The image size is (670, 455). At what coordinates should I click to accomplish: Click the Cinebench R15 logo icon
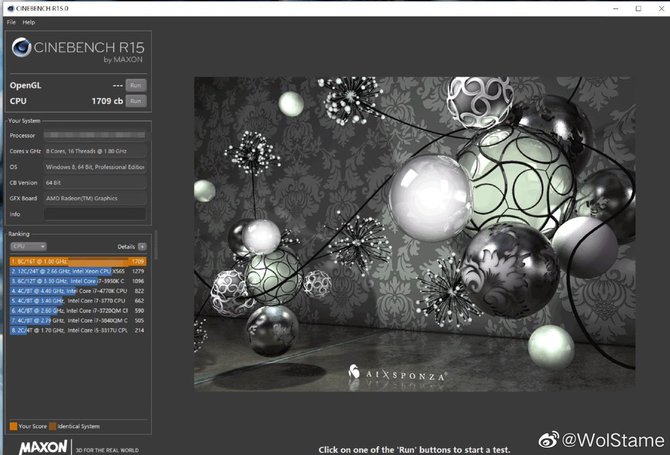(21, 47)
